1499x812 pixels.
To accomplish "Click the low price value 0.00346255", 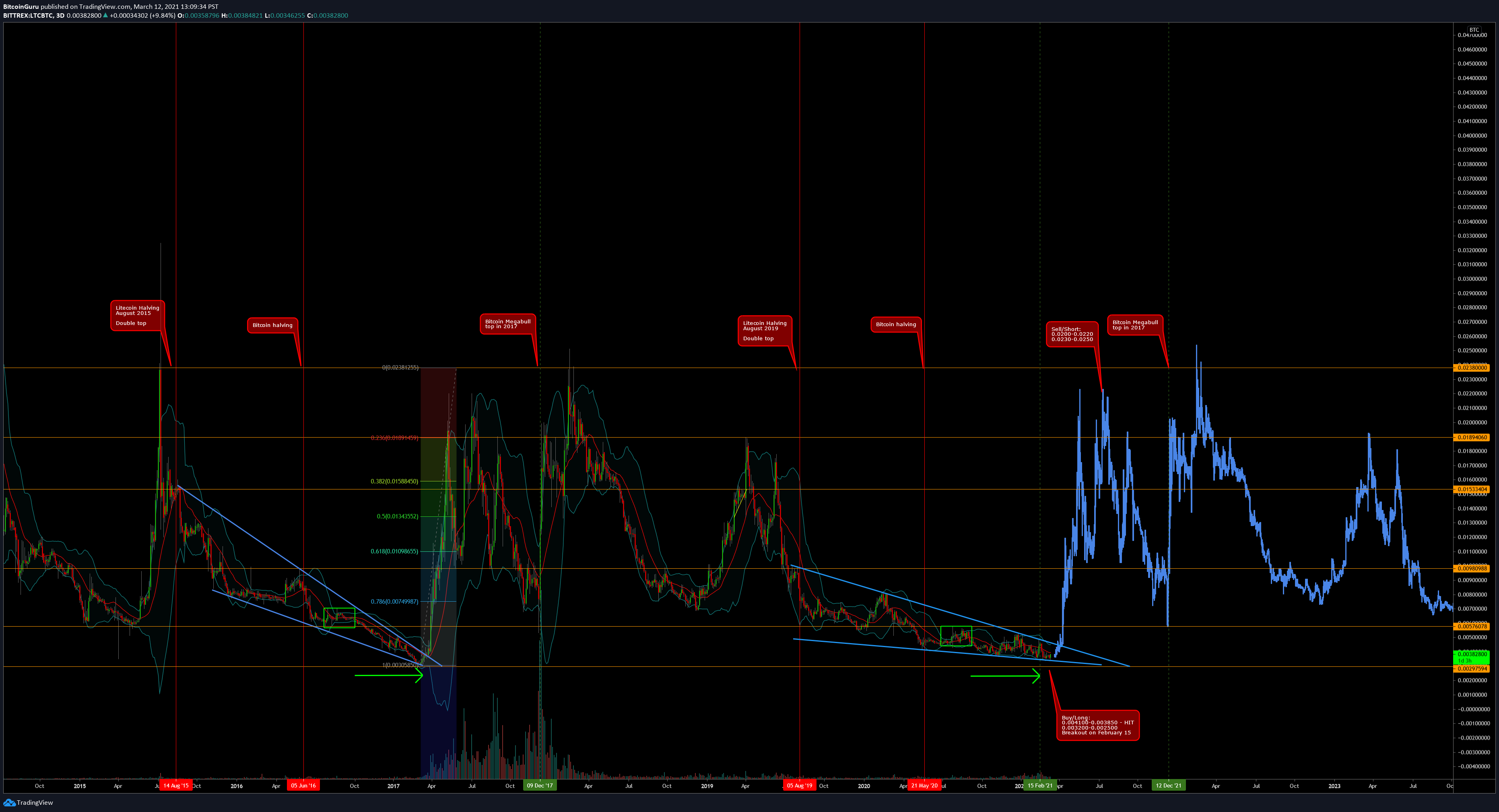I will (287, 16).
